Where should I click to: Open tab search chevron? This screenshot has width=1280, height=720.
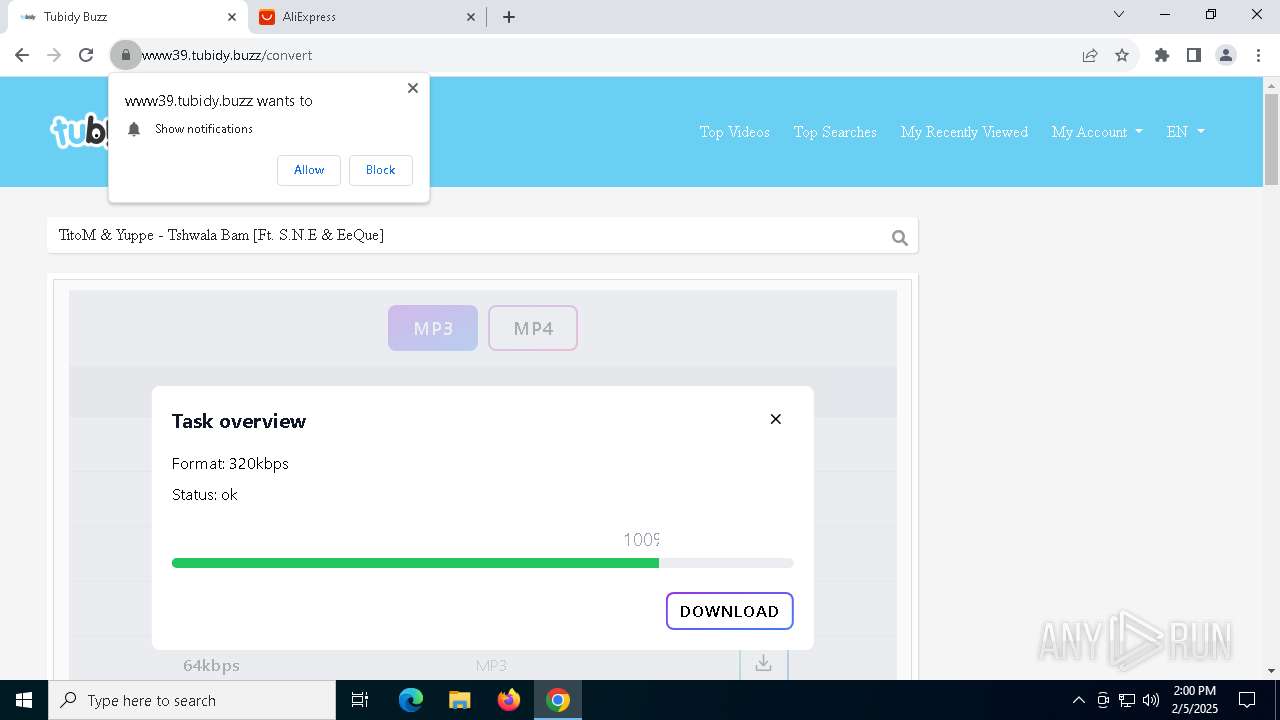1119,15
